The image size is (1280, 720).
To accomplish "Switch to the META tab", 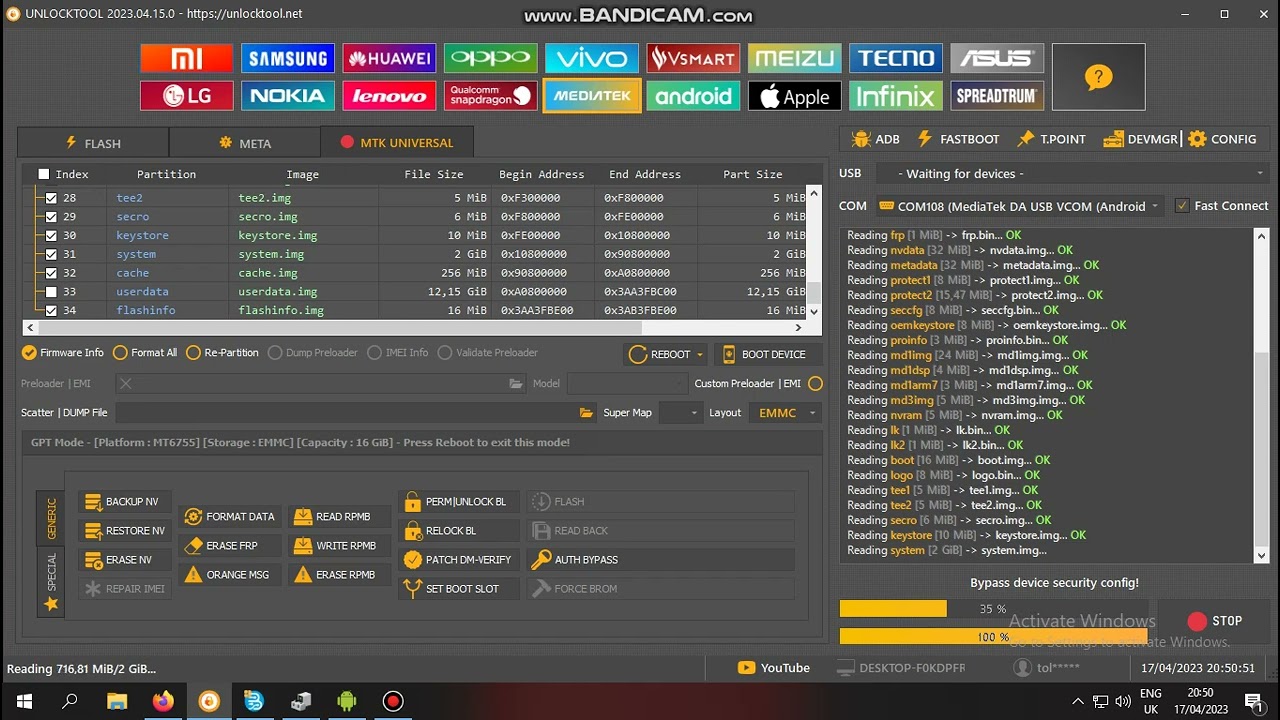I will tap(245, 143).
